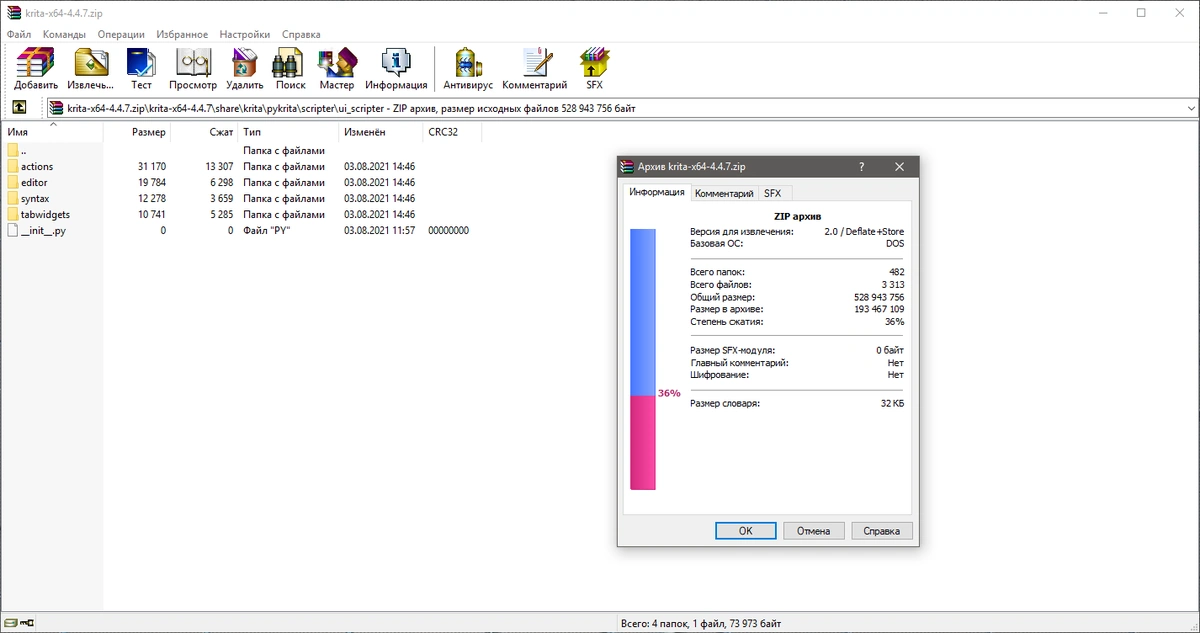Click the actions size value 31 170
Screen dimensions: 1200x633
[152, 166]
